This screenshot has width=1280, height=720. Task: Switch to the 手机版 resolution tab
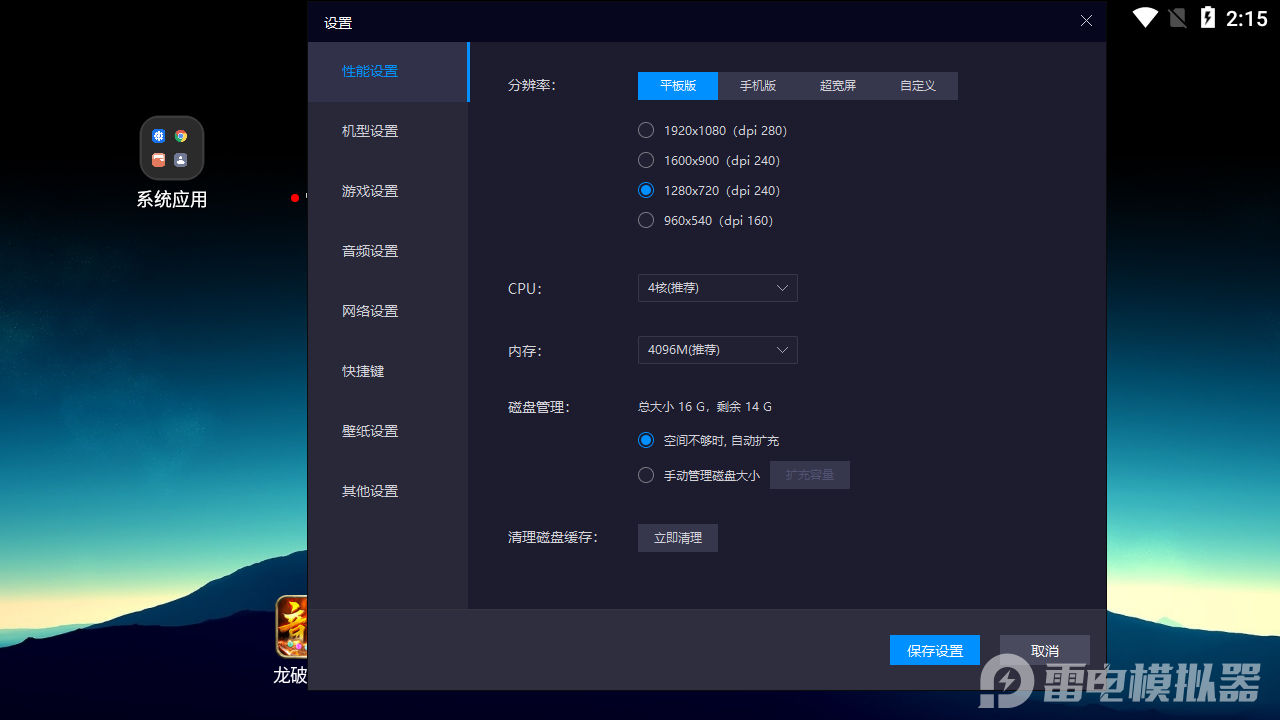(758, 86)
